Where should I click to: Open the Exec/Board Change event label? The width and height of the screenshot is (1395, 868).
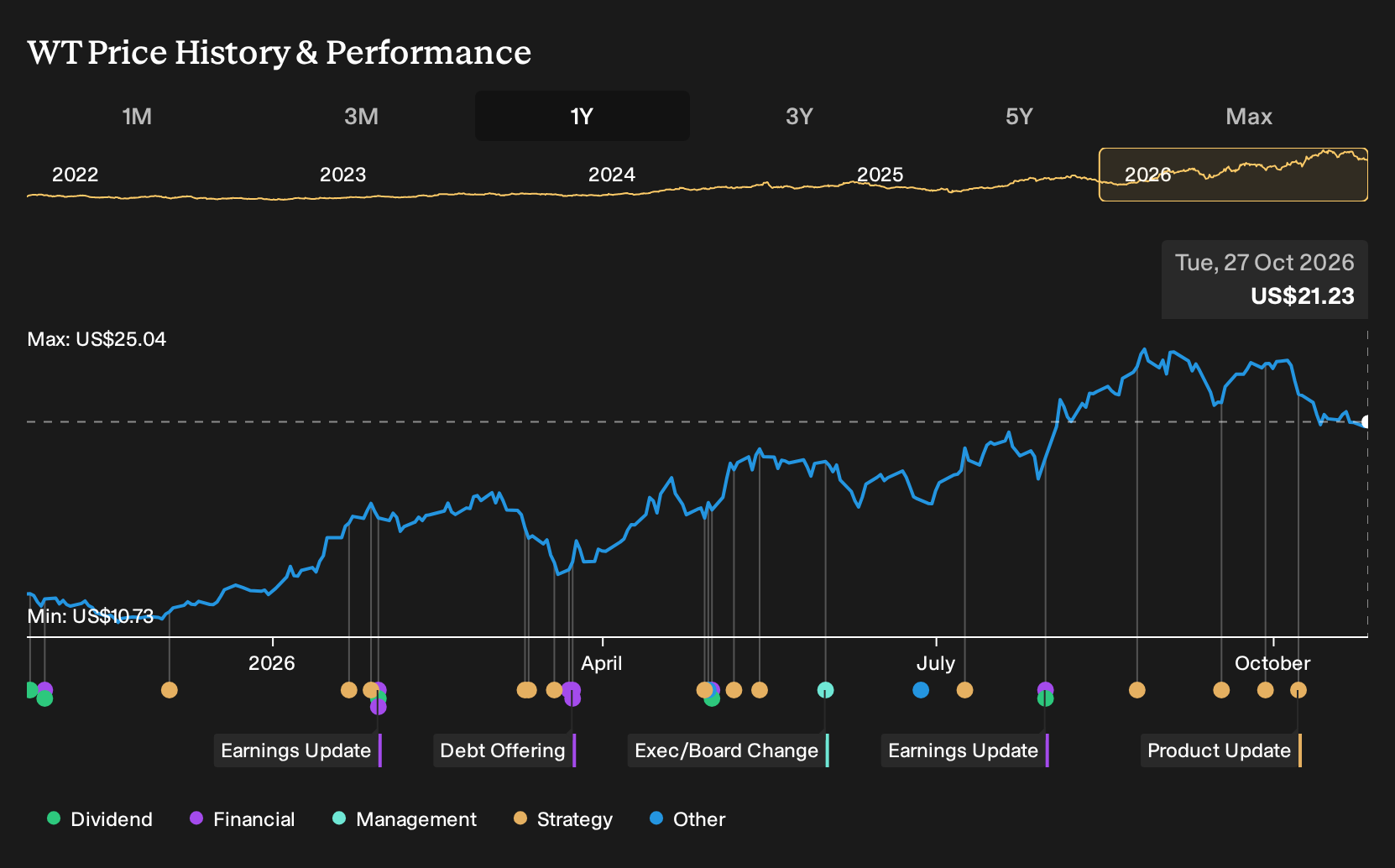coord(728,750)
